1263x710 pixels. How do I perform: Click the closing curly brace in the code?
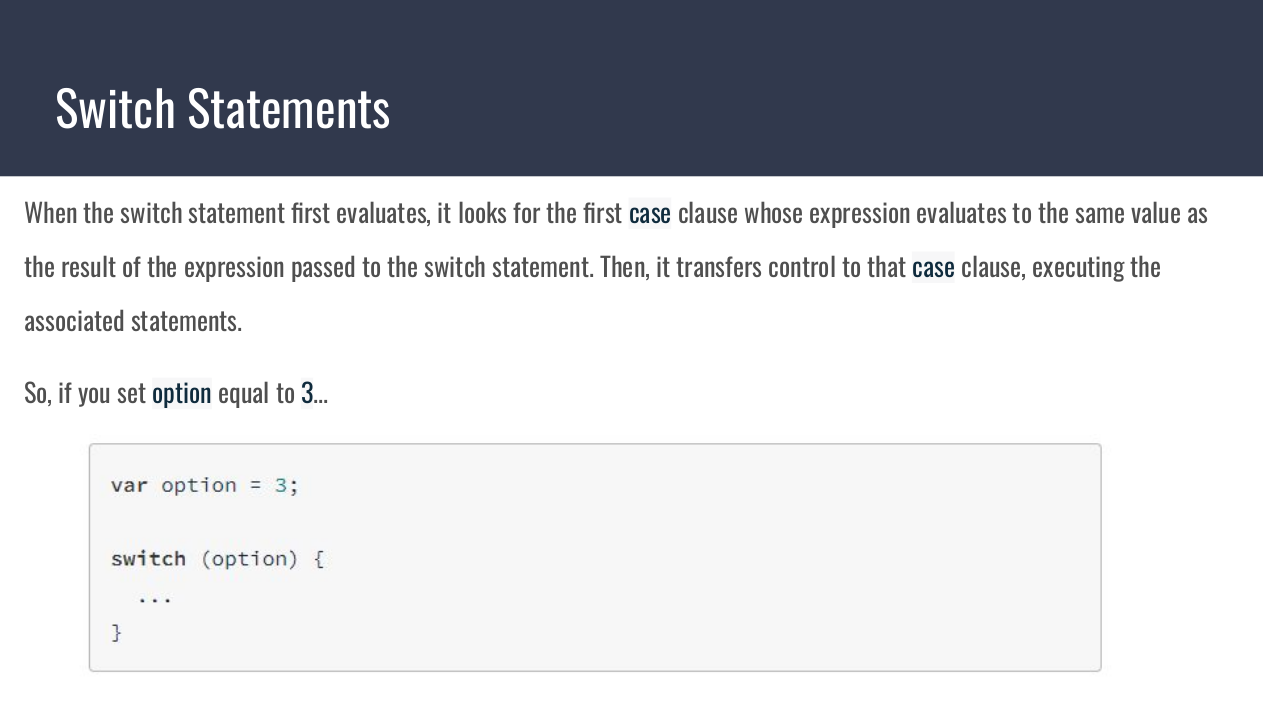tap(116, 632)
